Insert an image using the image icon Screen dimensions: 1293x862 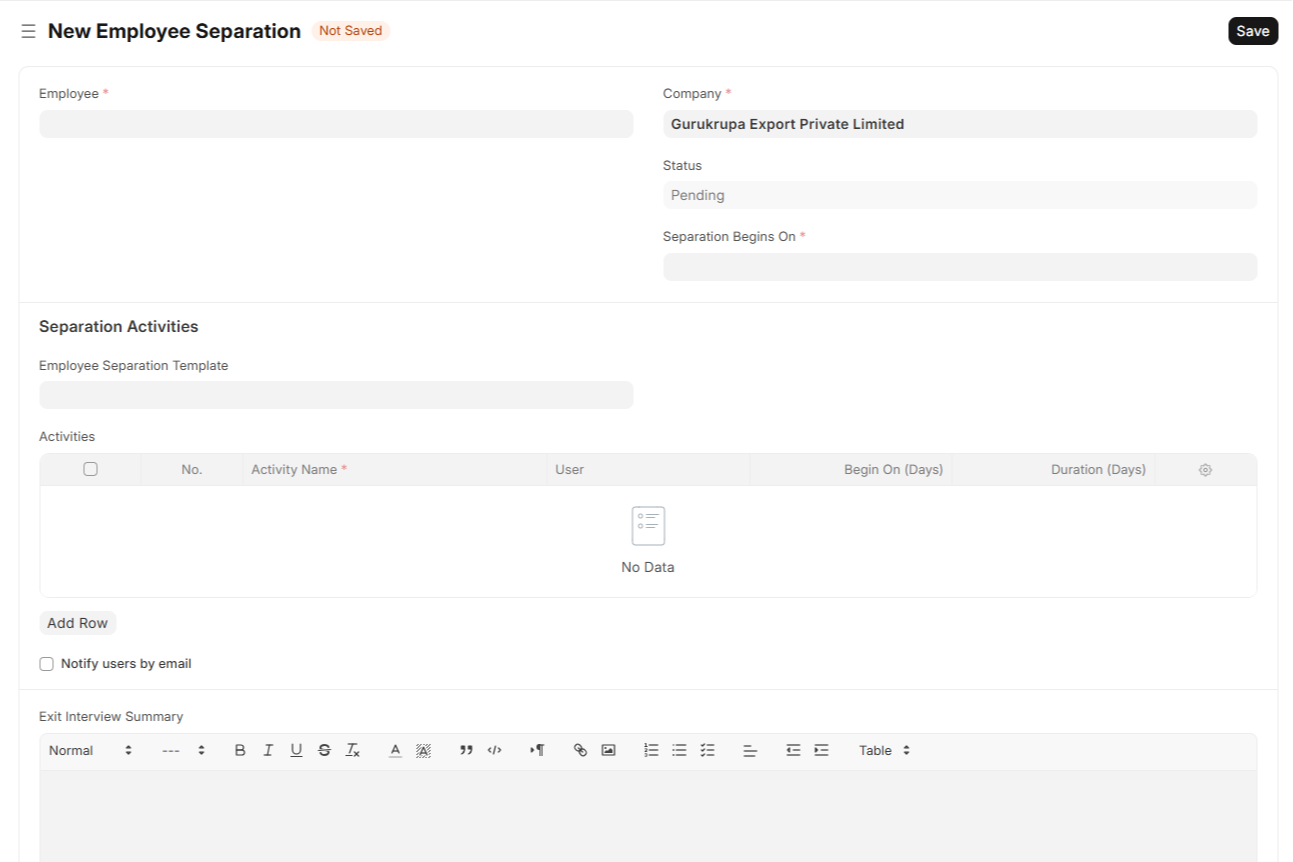click(608, 750)
